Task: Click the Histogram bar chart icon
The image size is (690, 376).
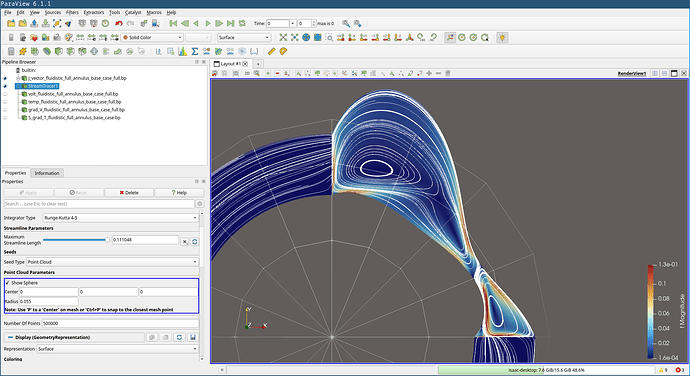Action: click(183, 52)
